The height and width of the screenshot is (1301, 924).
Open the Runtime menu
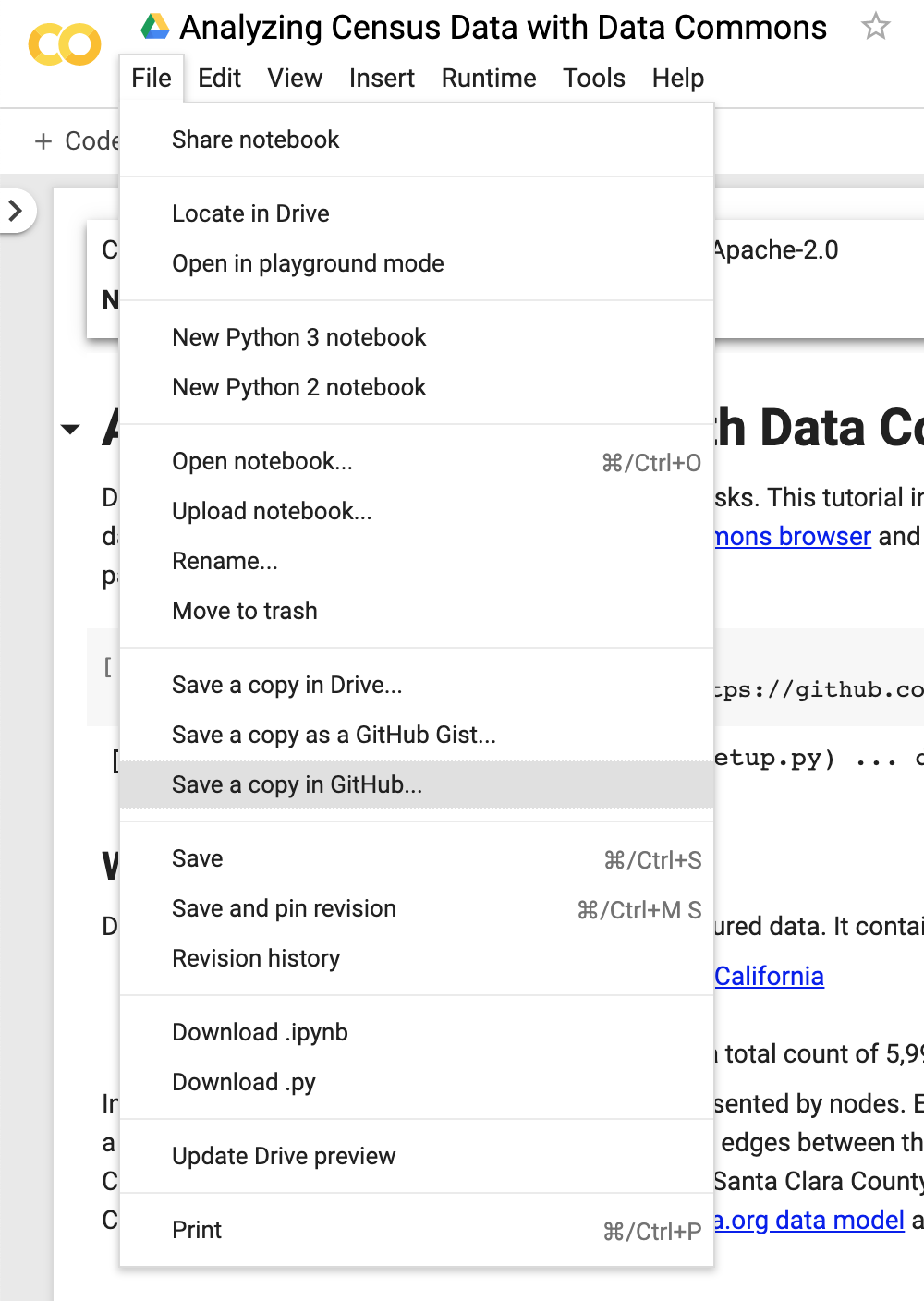tap(488, 79)
